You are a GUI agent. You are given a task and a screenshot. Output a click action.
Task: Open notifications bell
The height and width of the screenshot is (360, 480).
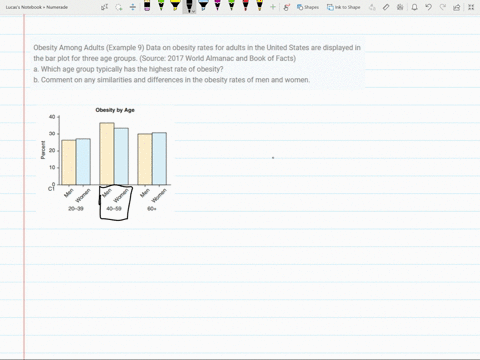pos(414,7)
